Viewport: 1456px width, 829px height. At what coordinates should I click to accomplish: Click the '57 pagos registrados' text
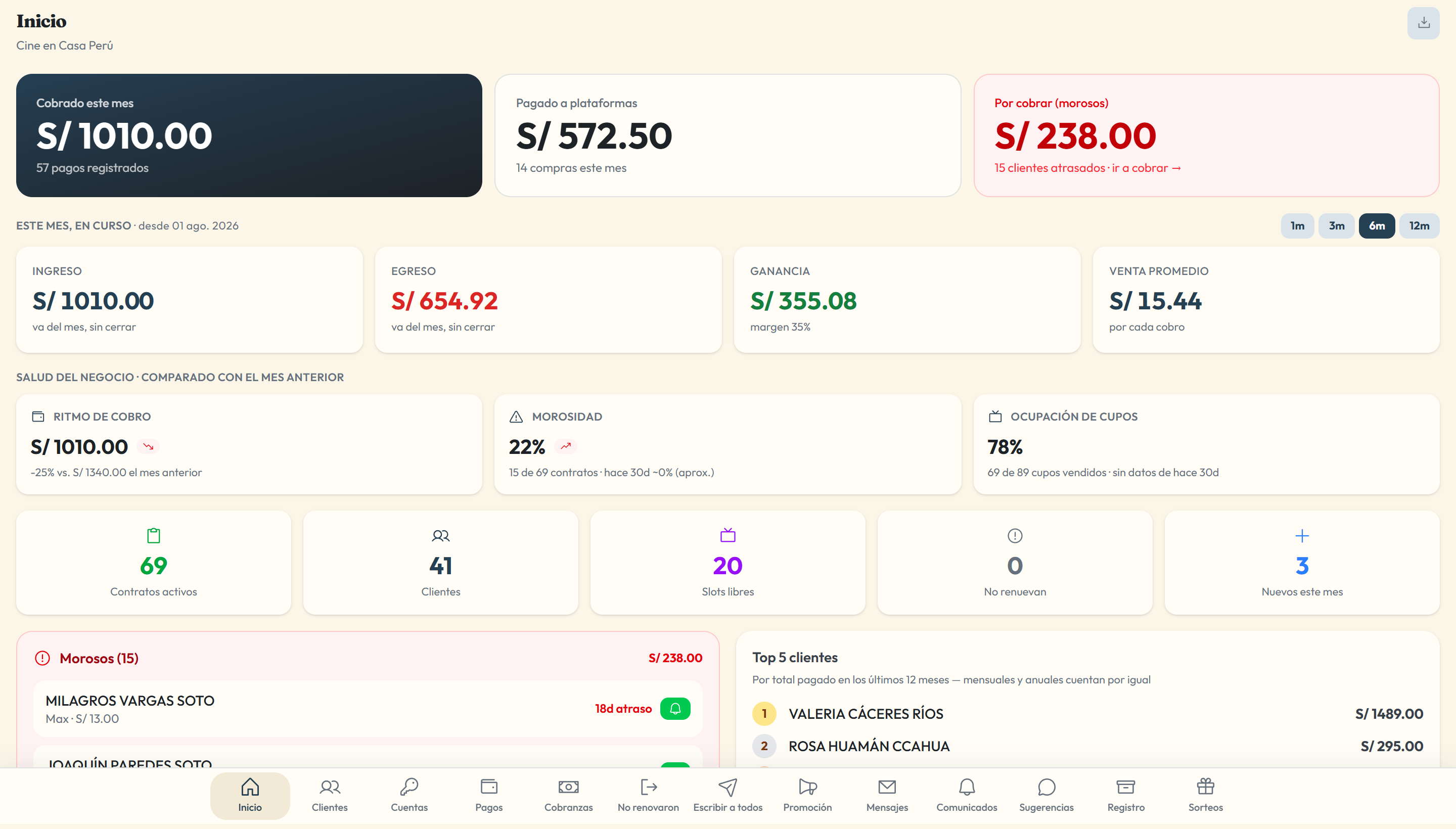coord(92,168)
